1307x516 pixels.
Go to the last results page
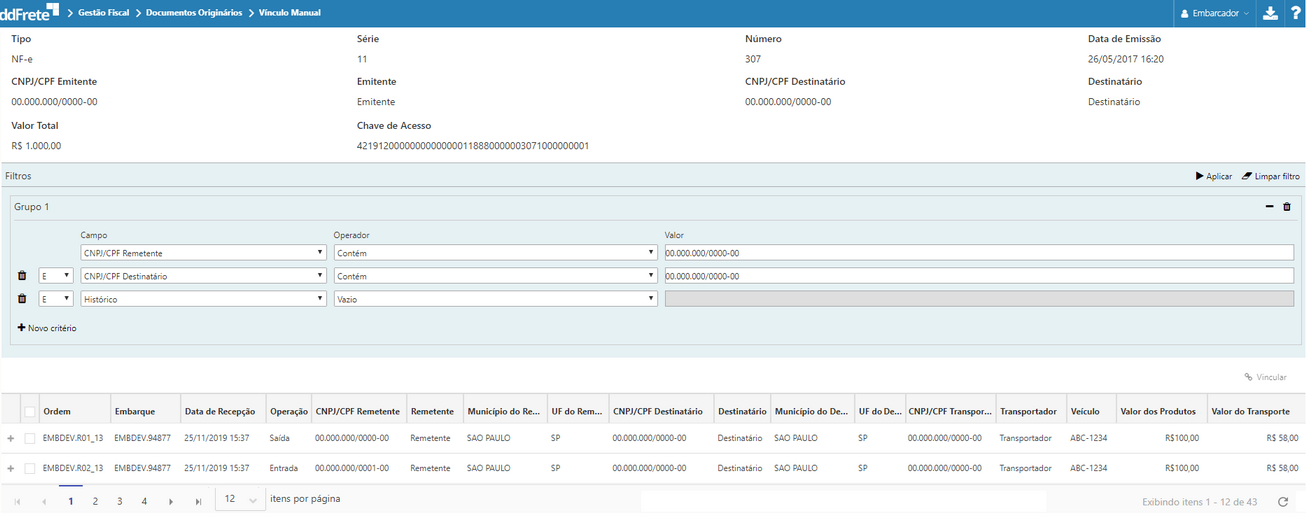198,501
